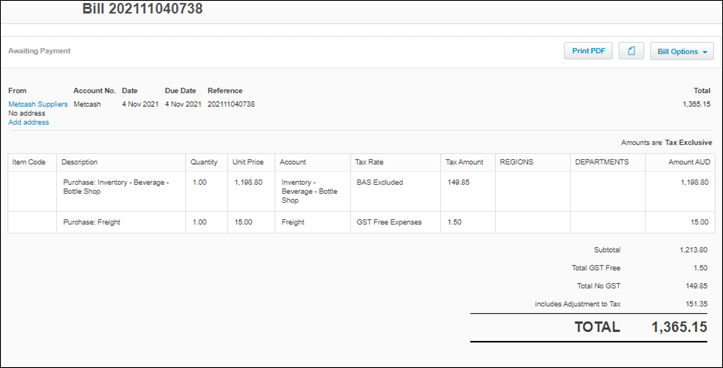Click the Awaiting Payment status label
723x368 pixels.
point(39,51)
